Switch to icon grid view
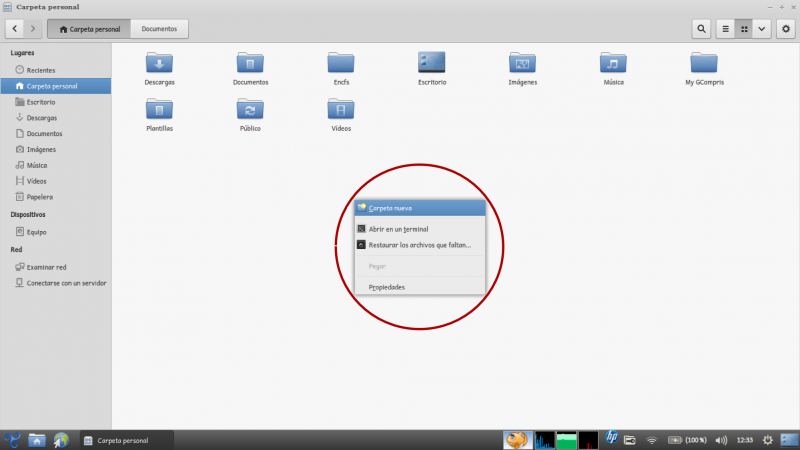Screen dimensions: 800x450 click(x=744, y=29)
